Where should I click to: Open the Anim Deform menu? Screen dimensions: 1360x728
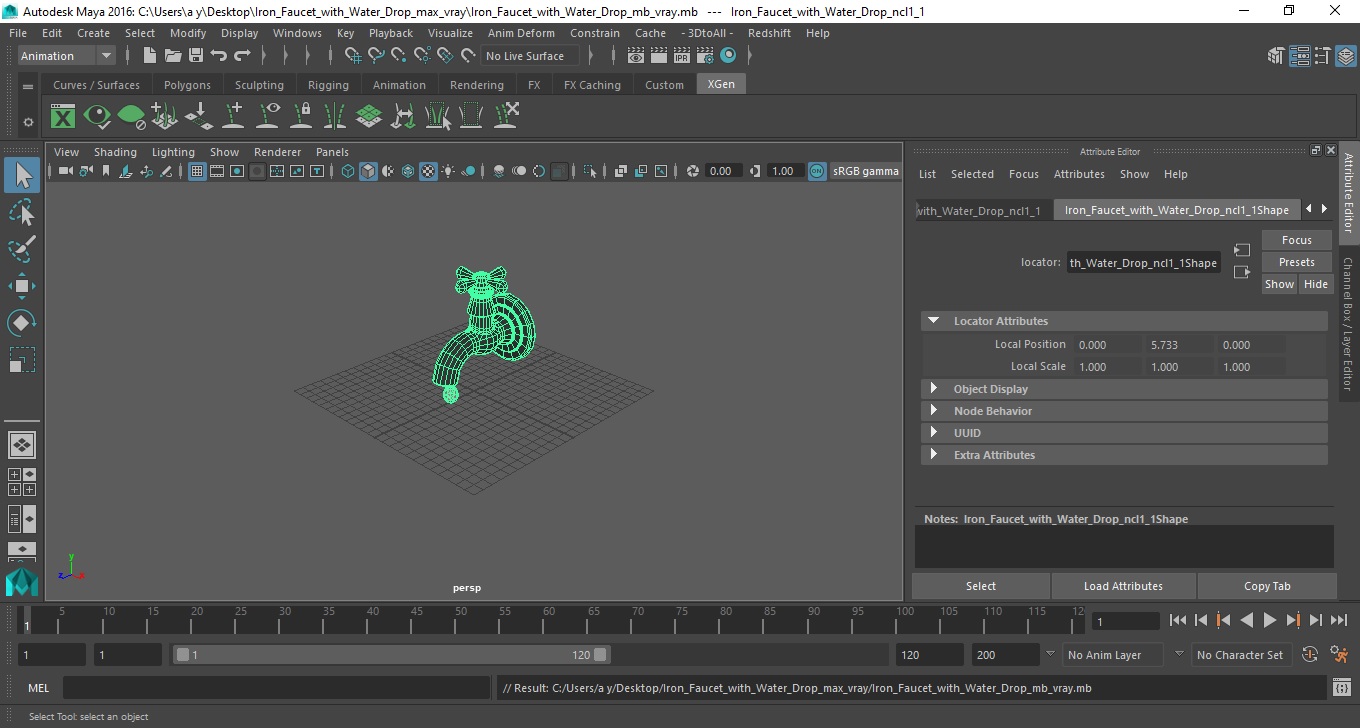pyautogui.click(x=521, y=33)
